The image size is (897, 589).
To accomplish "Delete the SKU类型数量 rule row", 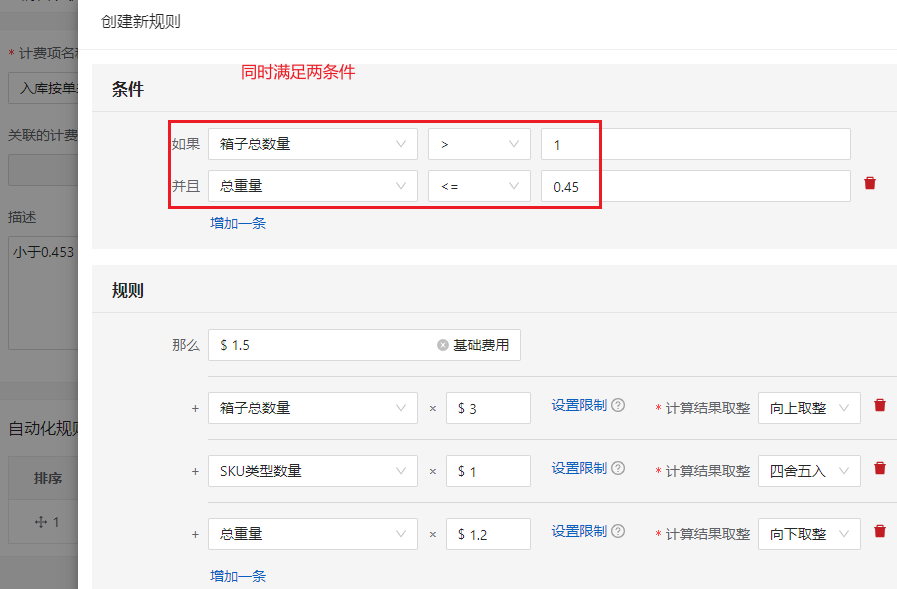I will pos(880,468).
